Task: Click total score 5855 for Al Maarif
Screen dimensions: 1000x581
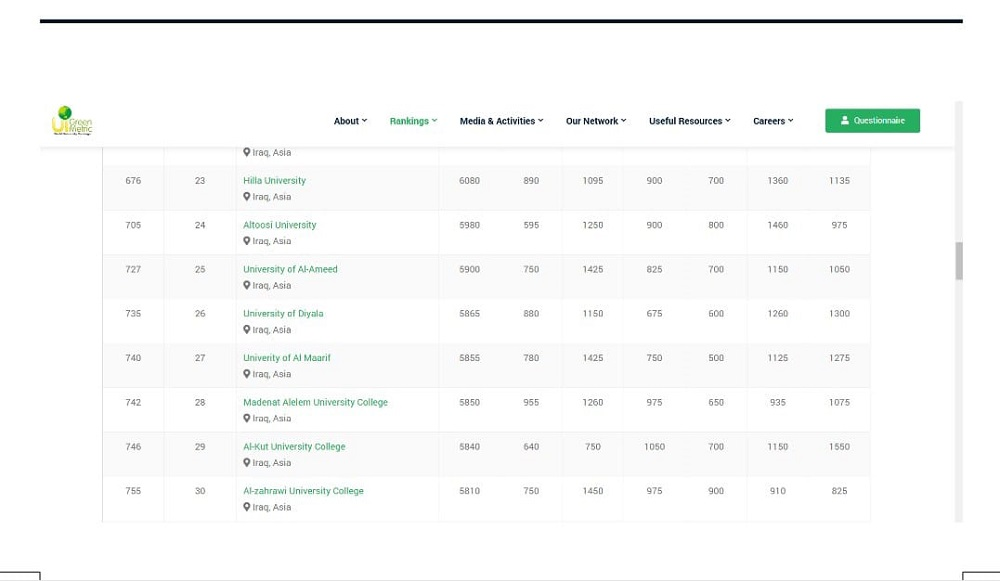Action: (469, 358)
